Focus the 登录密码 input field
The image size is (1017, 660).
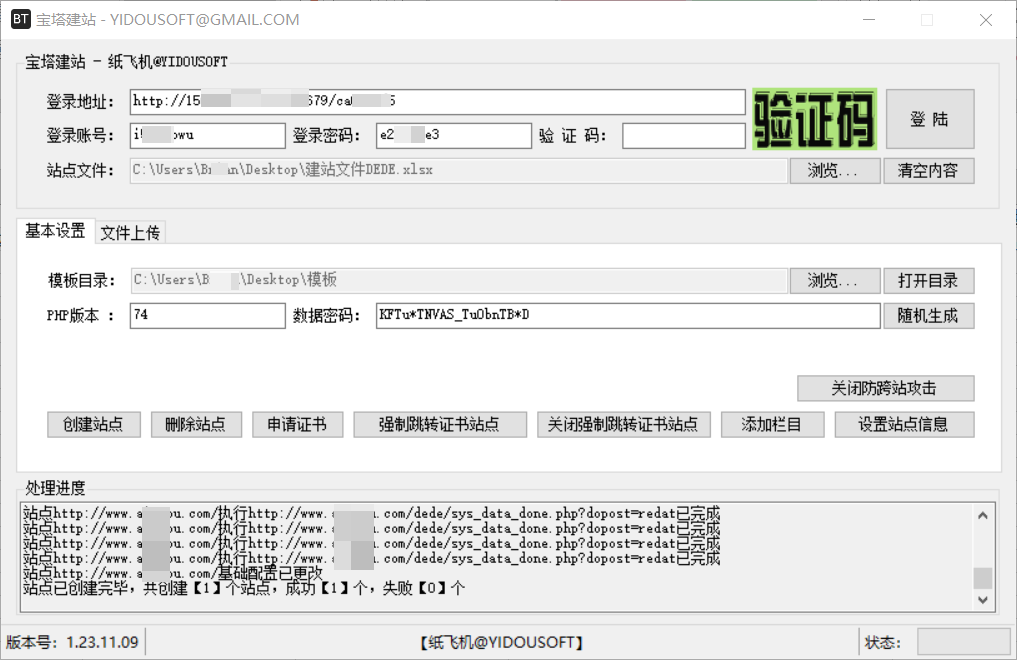(x=453, y=136)
